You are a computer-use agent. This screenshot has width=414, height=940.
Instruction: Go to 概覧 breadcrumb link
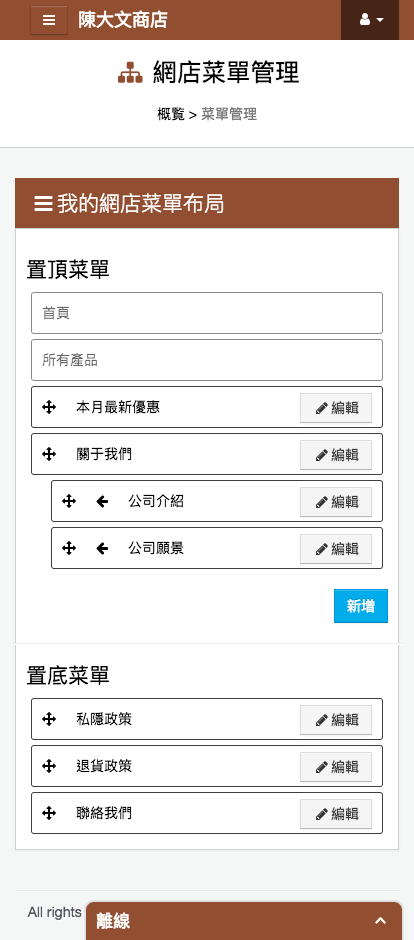click(171, 114)
